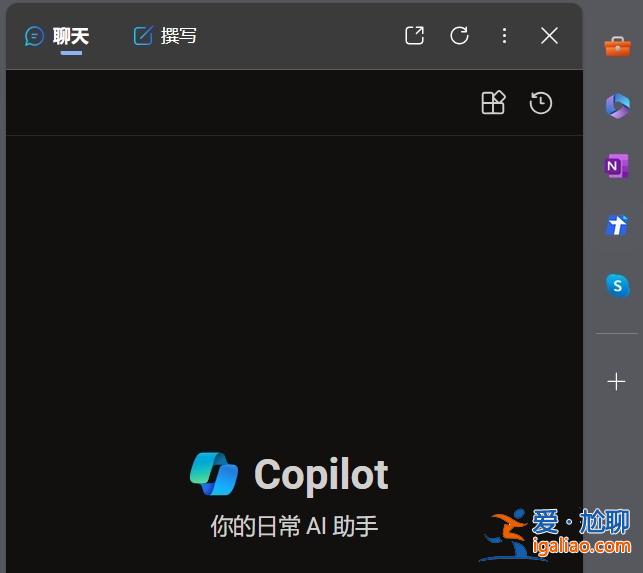Click the Copilot title text
643x573 pixels.
[321, 475]
